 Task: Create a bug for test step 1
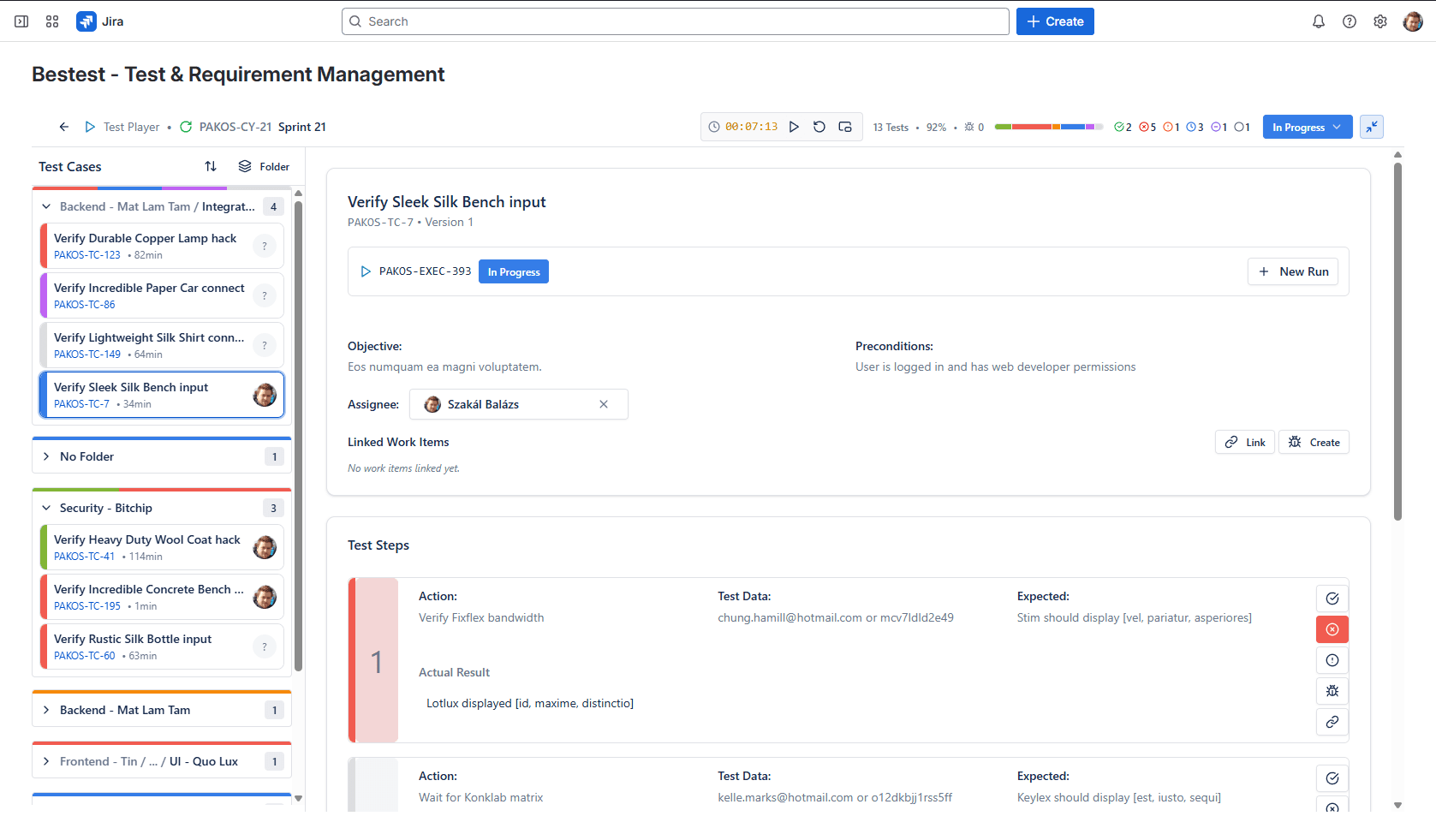tap(1332, 690)
